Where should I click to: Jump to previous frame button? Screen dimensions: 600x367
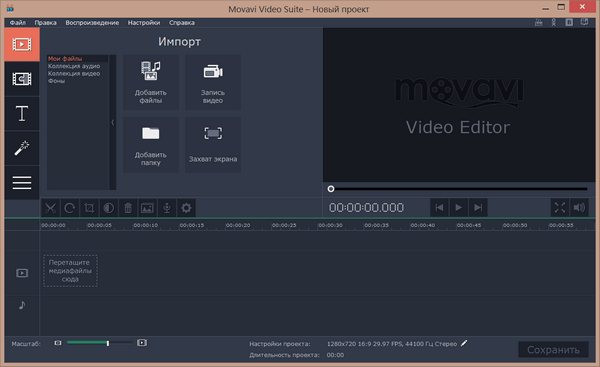tap(439, 207)
